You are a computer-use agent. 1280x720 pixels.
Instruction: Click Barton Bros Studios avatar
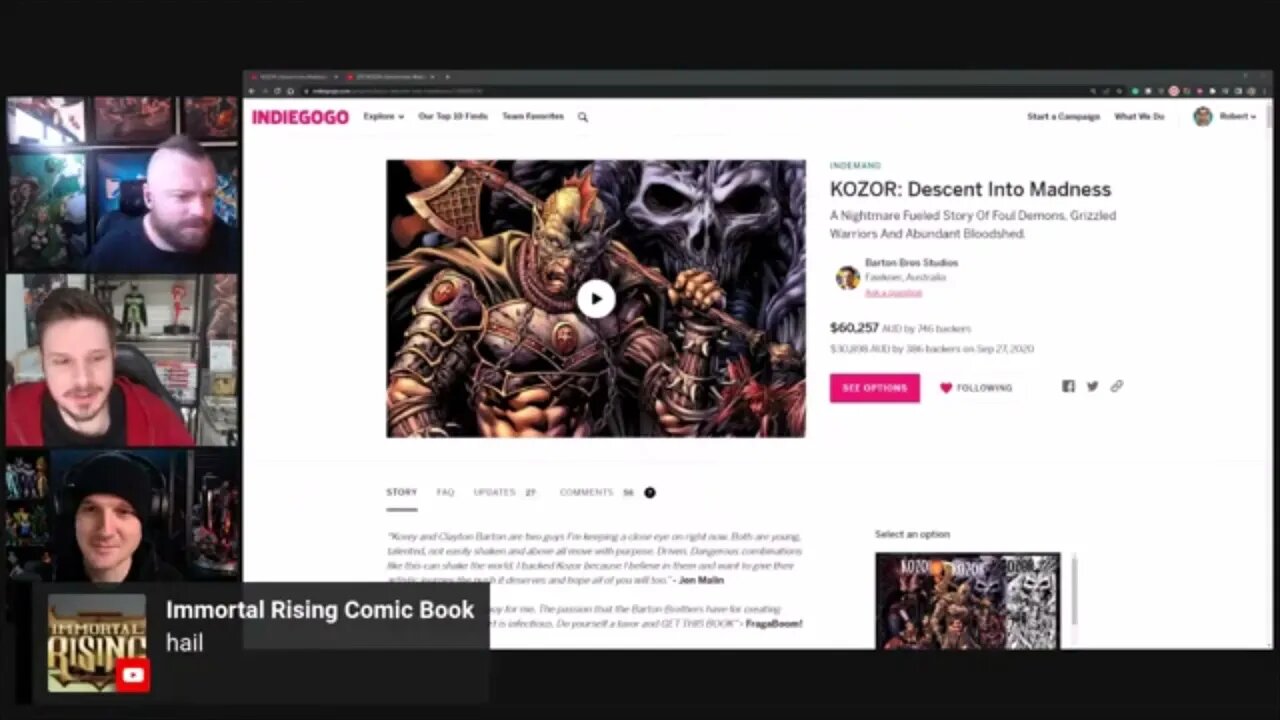(847, 277)
